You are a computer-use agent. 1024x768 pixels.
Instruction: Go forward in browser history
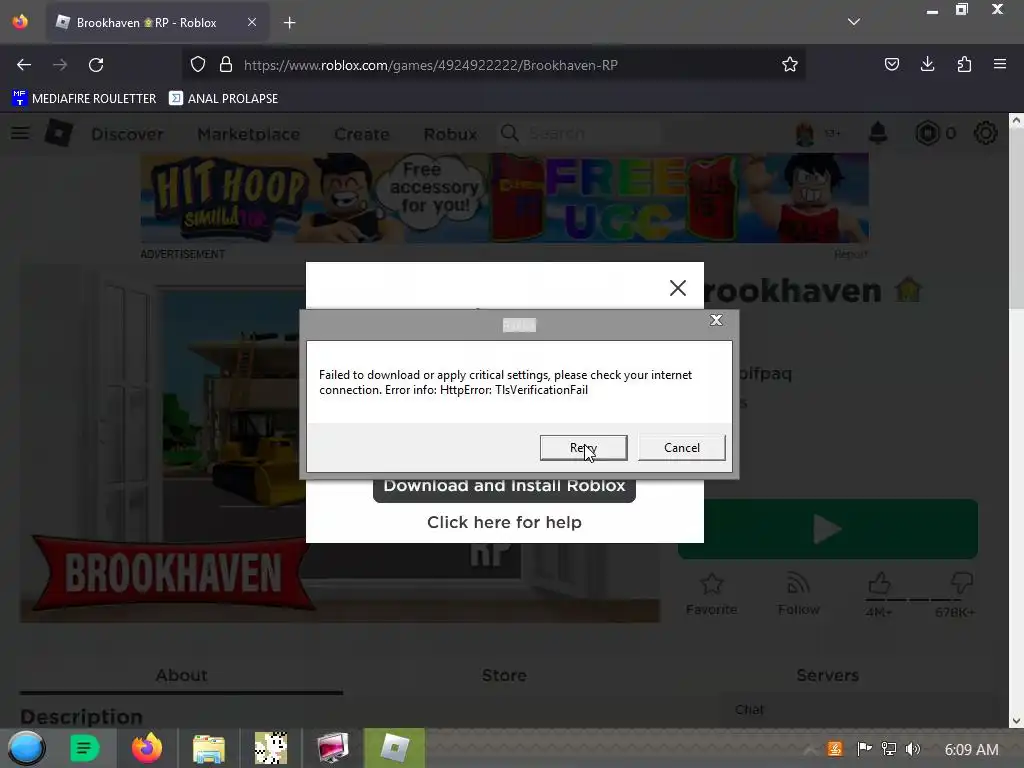point(60,65)
